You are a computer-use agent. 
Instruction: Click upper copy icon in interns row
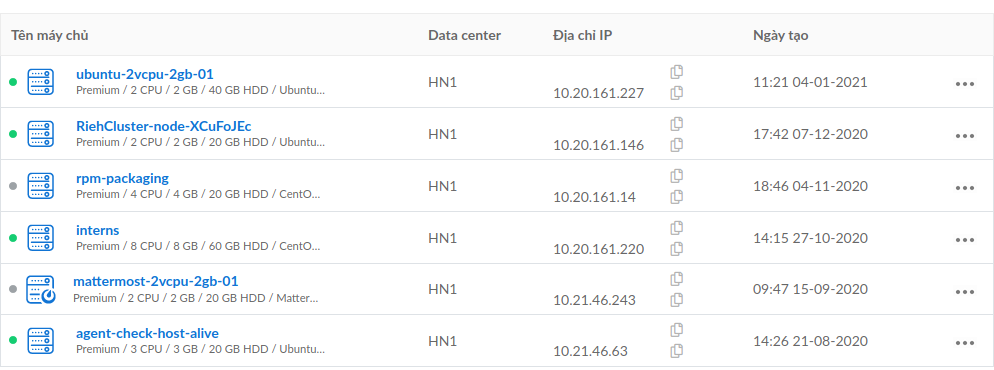(676, 227)
